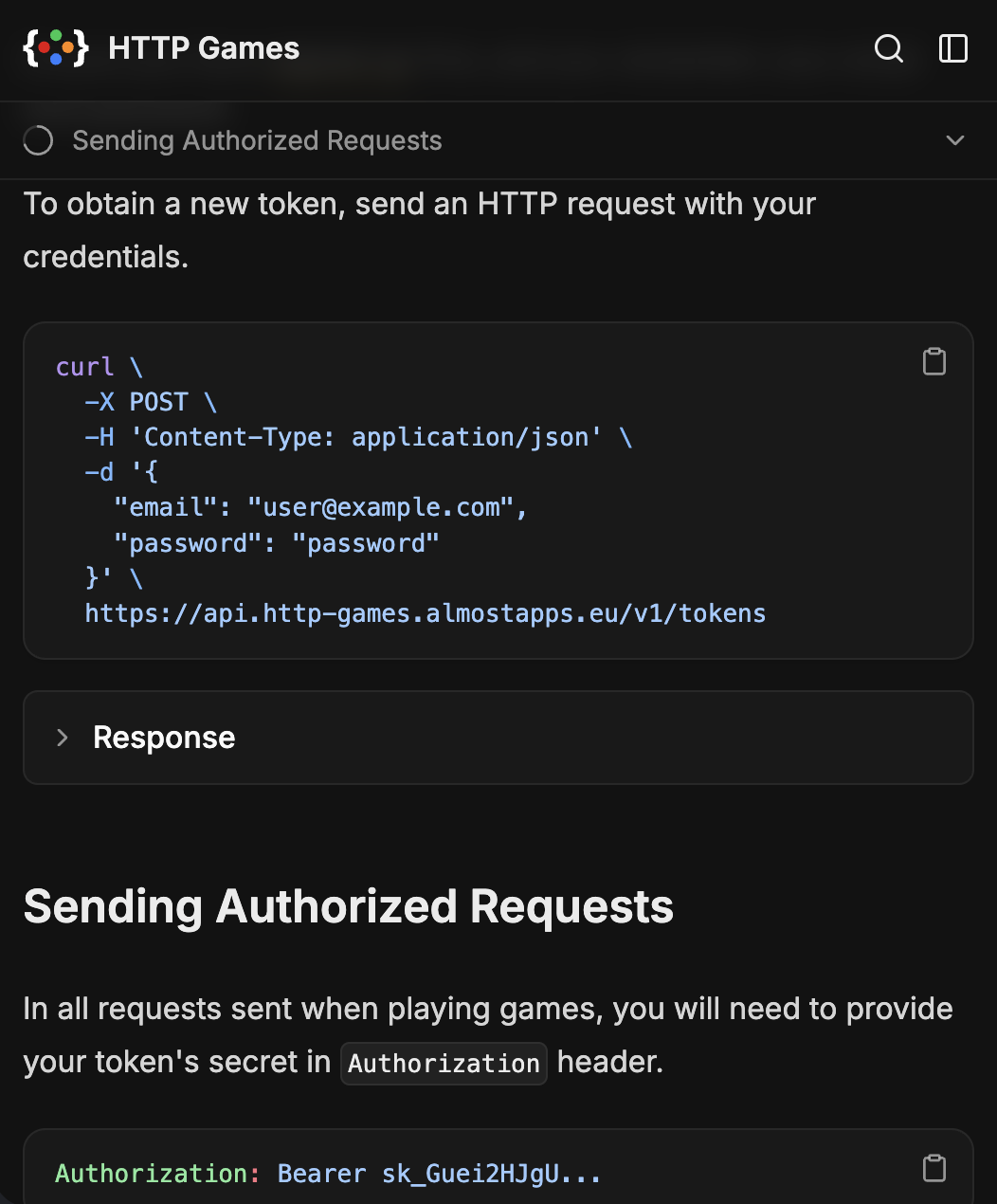997x1204 pixels.
Task: Click the "user@example.com" email value
Action: pos(381,507)
